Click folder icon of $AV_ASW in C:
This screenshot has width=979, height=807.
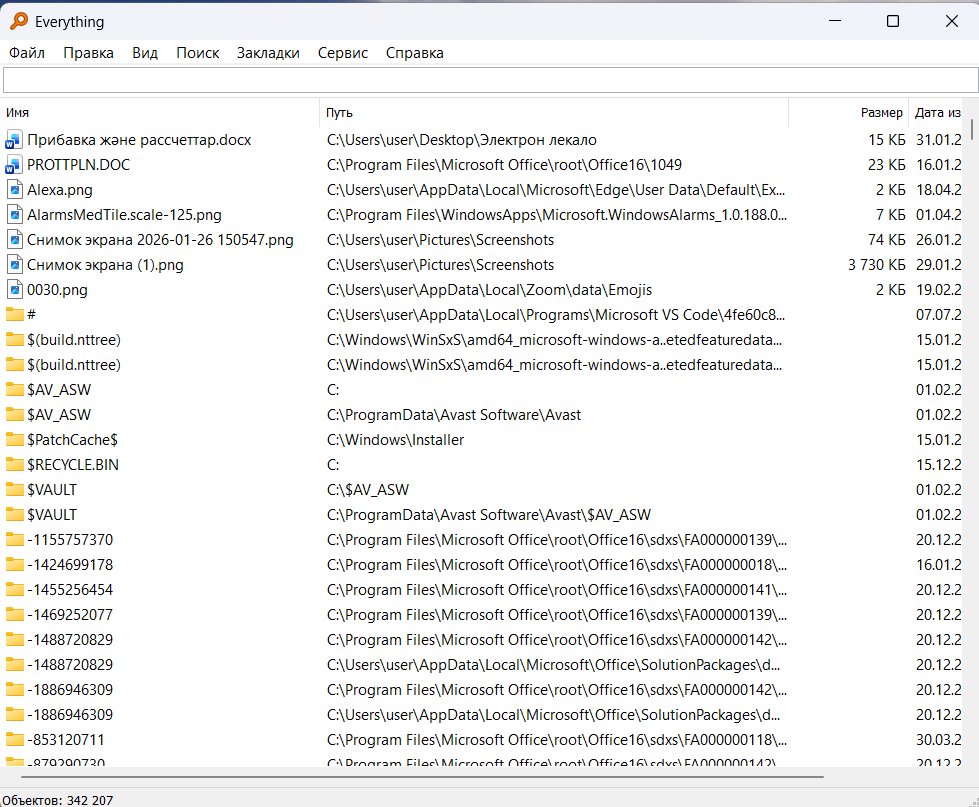click(14, 389)
